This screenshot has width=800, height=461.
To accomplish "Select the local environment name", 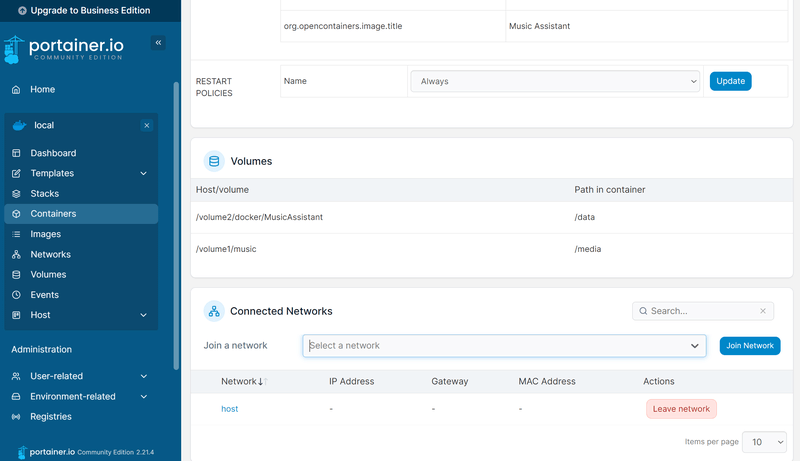I will pyautogui.click(x=44, y=125).
